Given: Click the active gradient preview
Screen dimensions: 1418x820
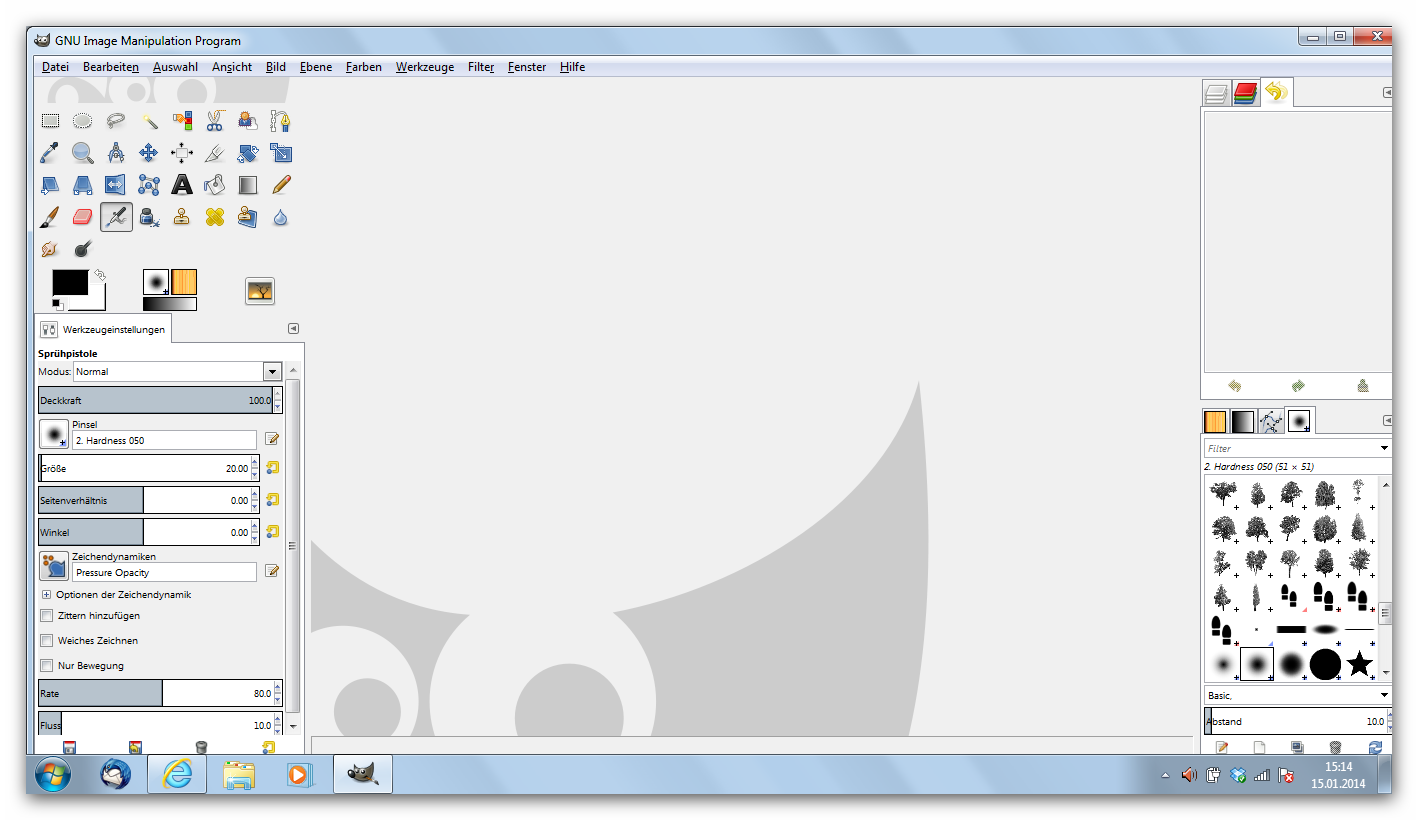Looking at the screenshot, I should click(x=170, y=304).
